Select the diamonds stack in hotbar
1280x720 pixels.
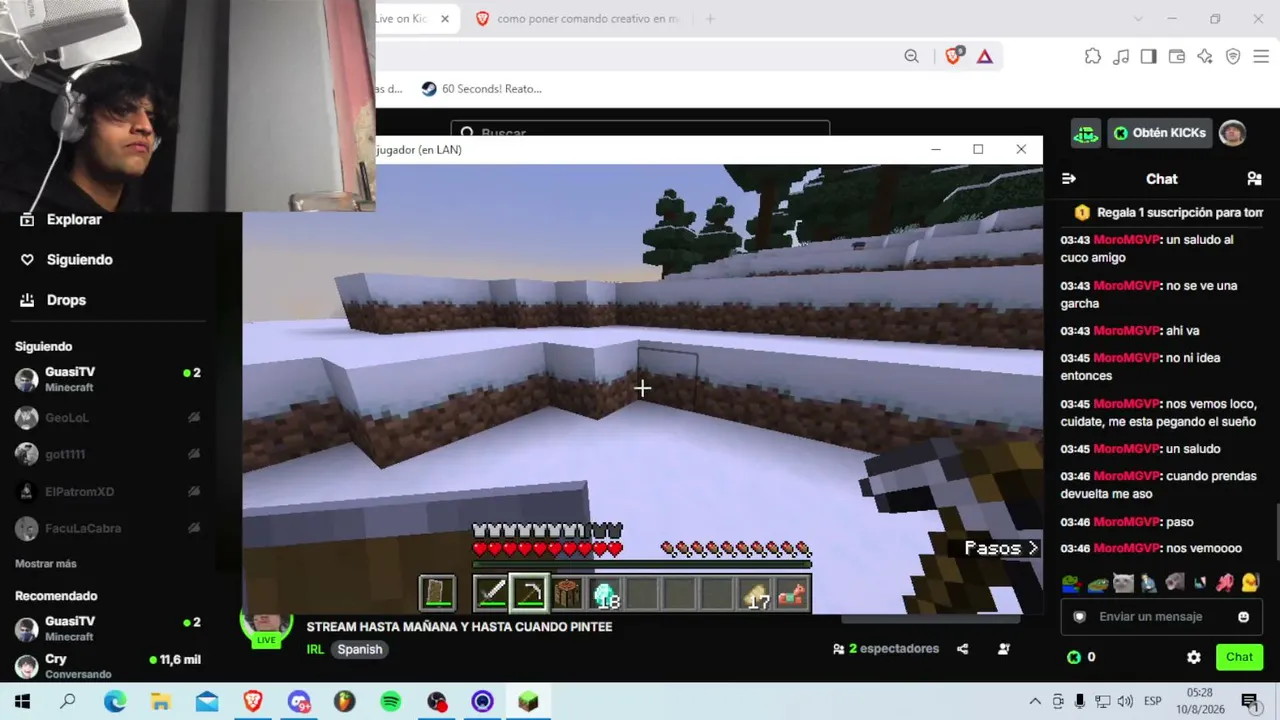point(605,594)
